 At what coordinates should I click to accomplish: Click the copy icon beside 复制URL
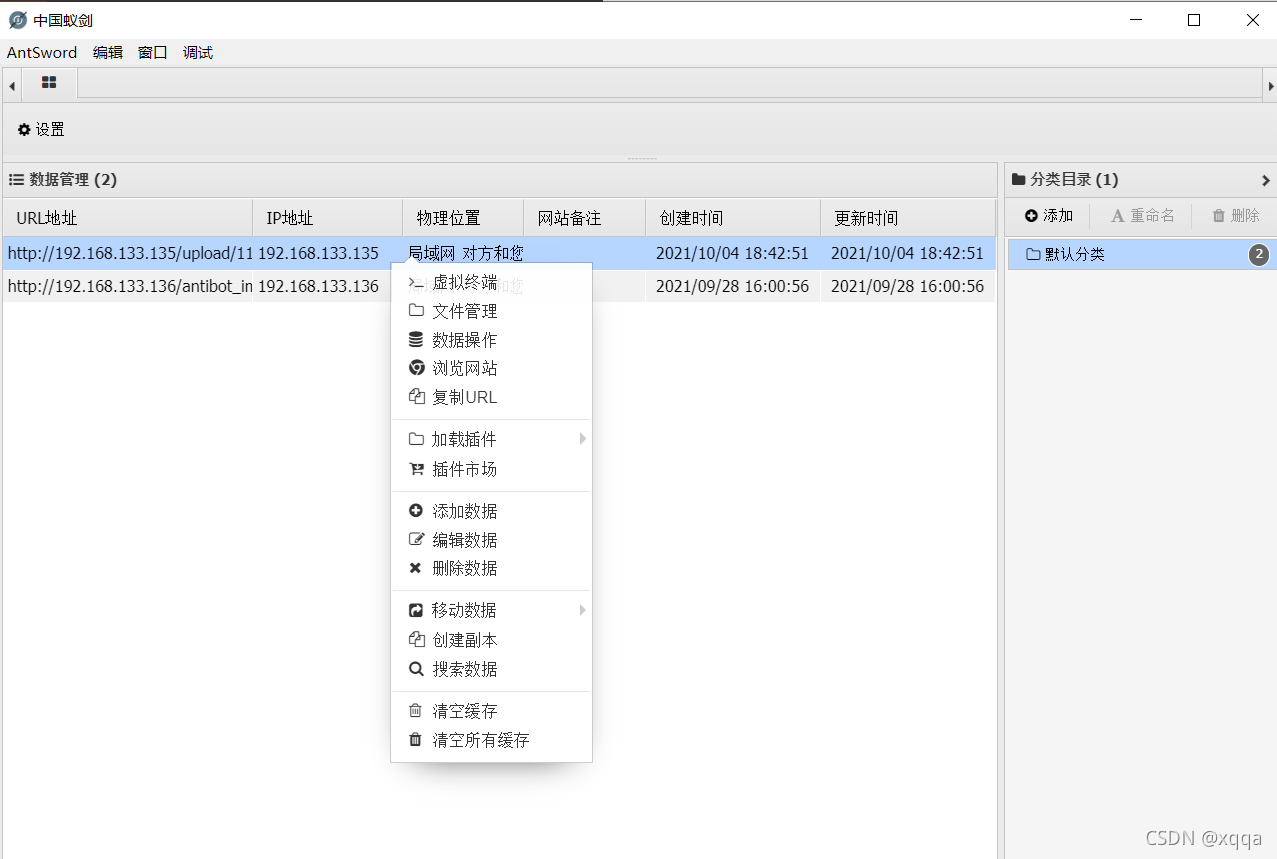416,397
